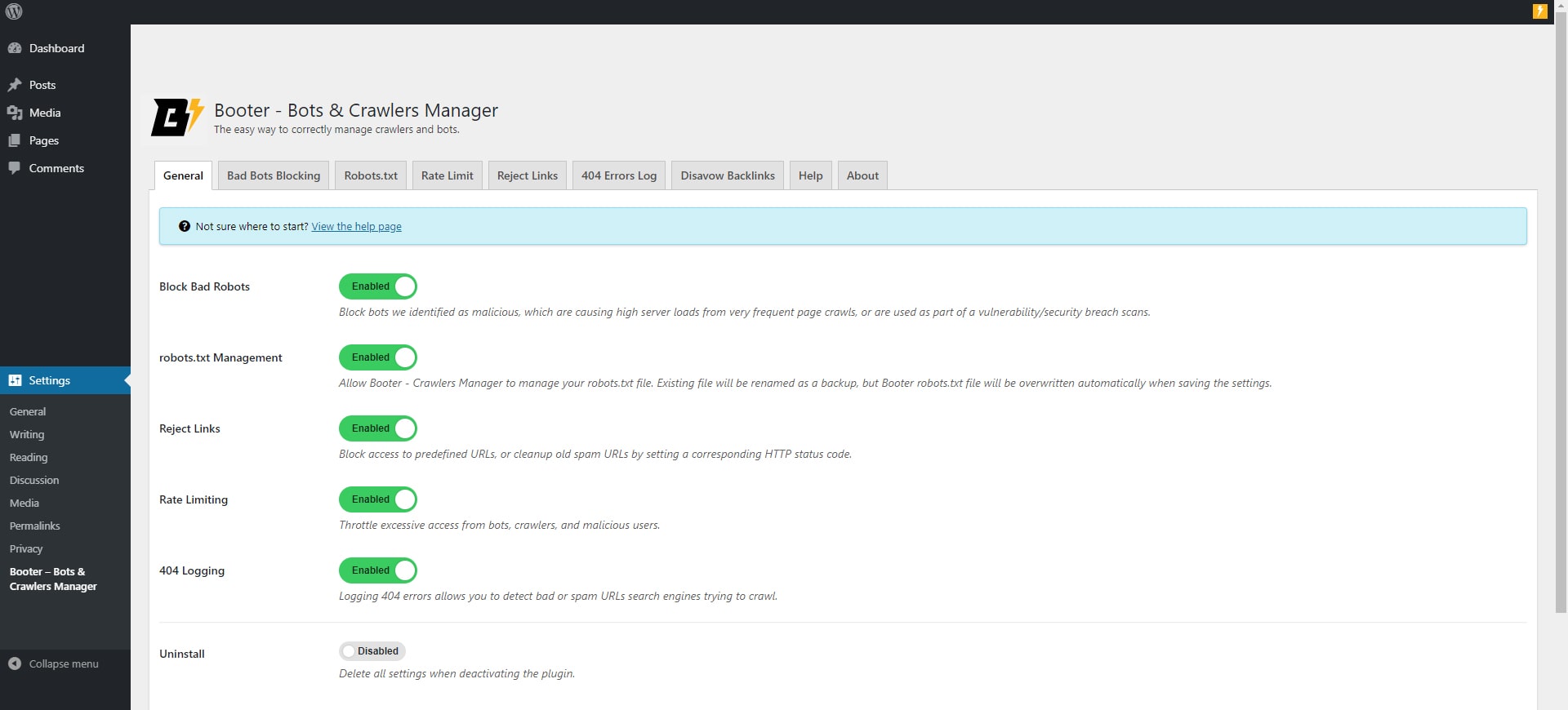Click the View the help page link
The height and width of the screenshot is (710, 1568).
pos(356,227)
